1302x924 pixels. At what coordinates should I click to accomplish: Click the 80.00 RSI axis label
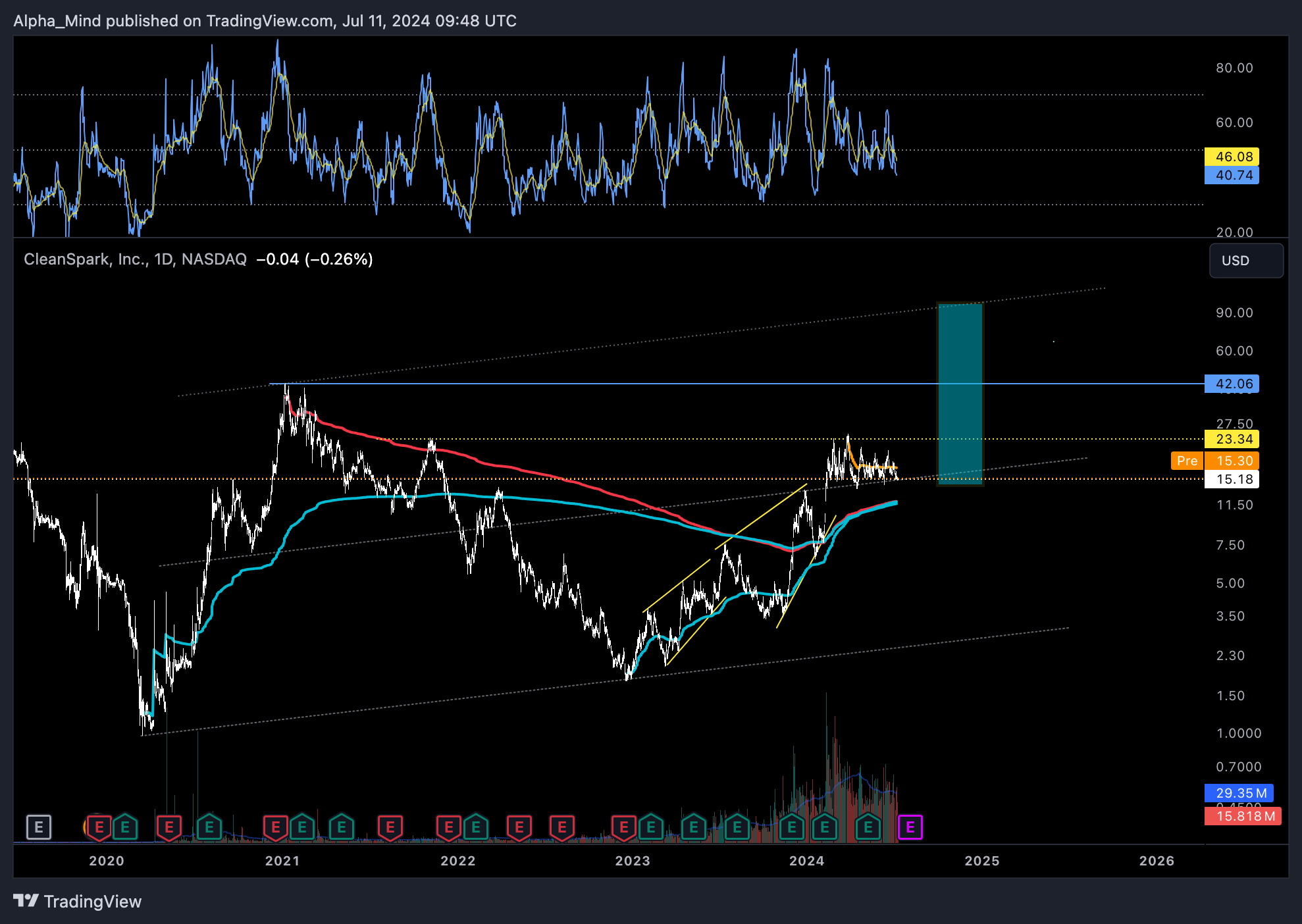point(1235,68)
